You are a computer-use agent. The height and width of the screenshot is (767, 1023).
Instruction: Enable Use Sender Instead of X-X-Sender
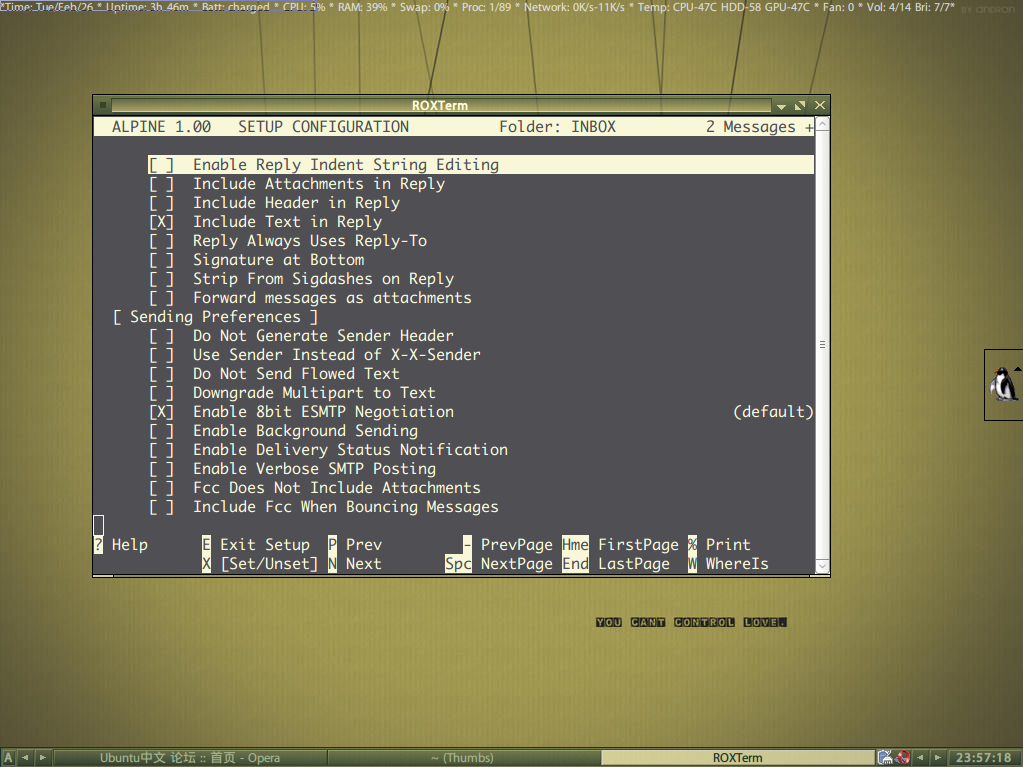point(161,355)
